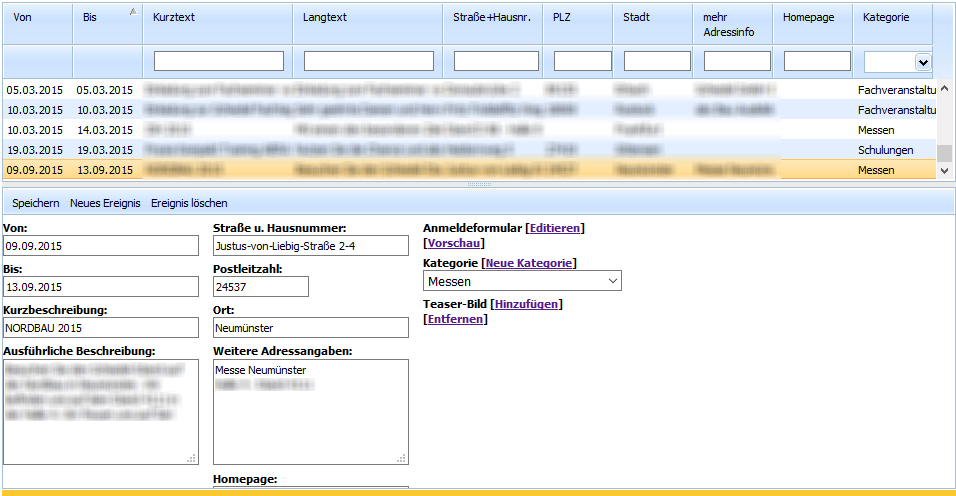Click the Bis column sort arrow

(x=134, y=11)
